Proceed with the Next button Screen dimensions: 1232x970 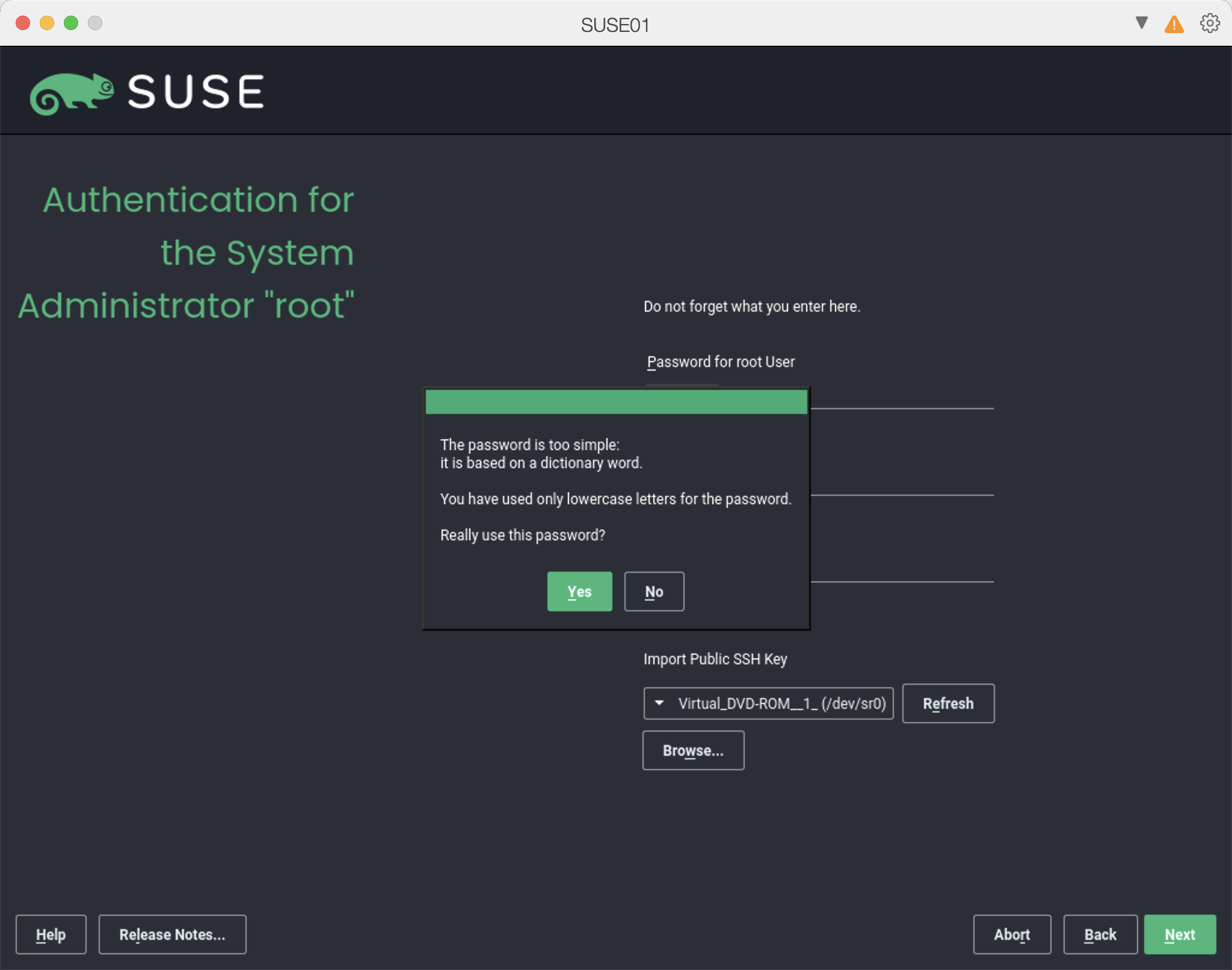point(1180,934)
